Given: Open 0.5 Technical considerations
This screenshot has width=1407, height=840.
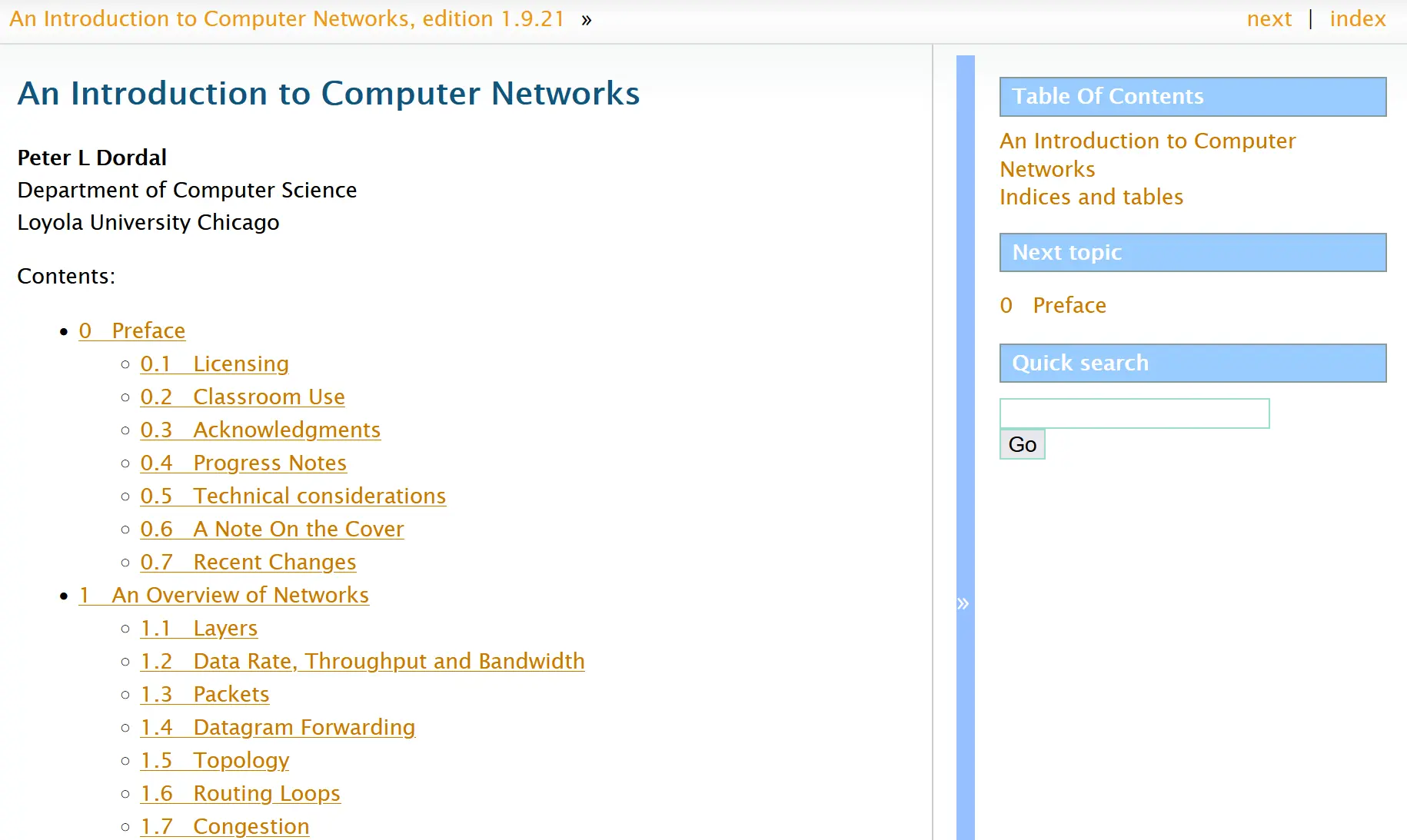Looking at the screenshot, I should (x=293, y=496).
